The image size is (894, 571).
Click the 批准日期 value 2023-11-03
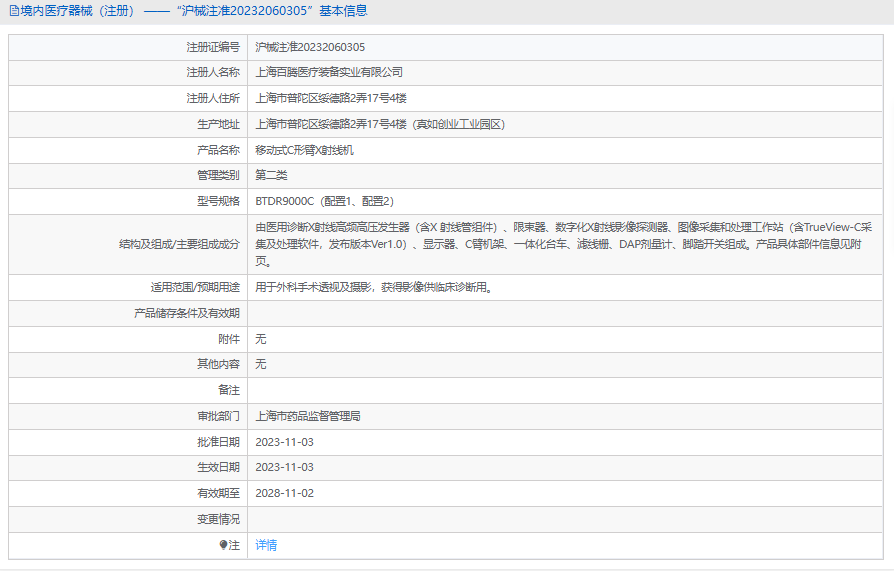pyautogui.click(x=284, y=442)
